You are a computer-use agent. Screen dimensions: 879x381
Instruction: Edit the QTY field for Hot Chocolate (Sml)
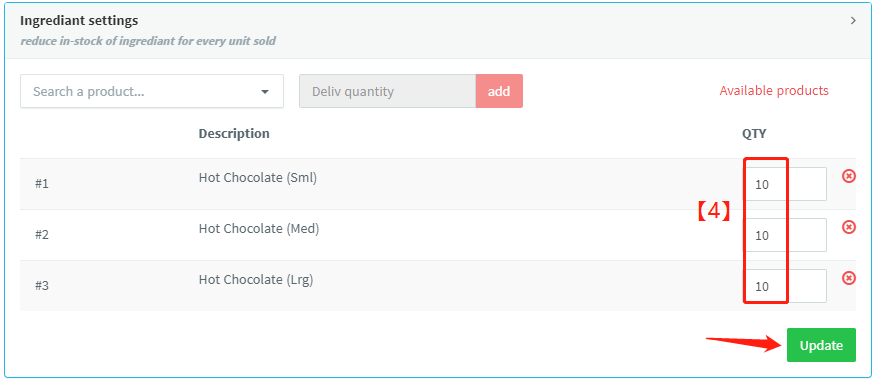click(x=786, y=184)
